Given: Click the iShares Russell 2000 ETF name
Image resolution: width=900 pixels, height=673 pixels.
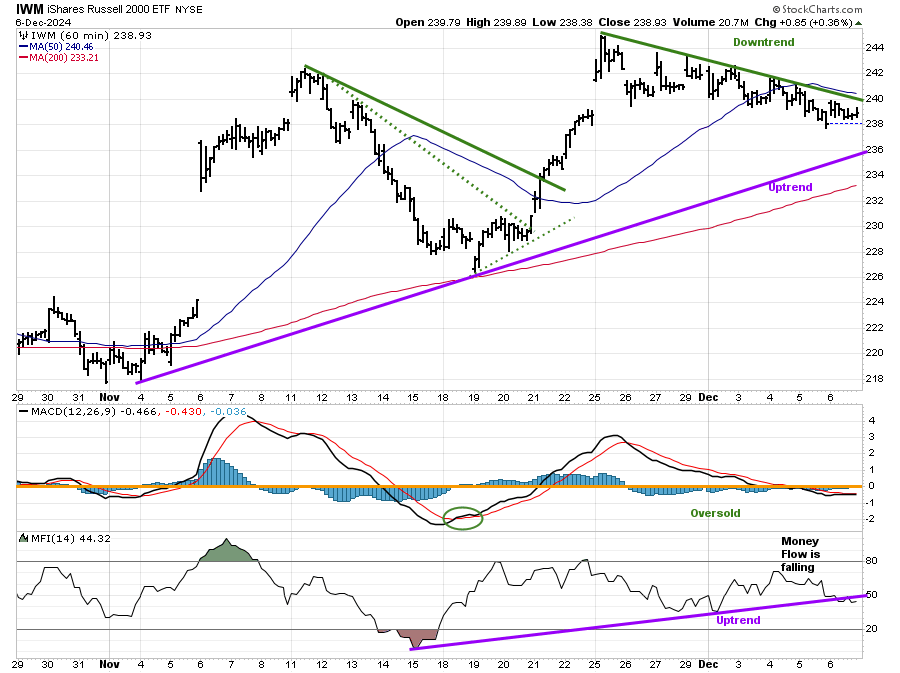Looking at the screenshot, I should 108,9.
